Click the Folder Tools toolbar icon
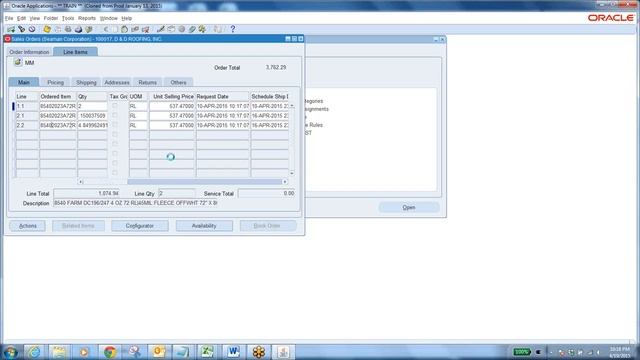 [x=202, y=29]
